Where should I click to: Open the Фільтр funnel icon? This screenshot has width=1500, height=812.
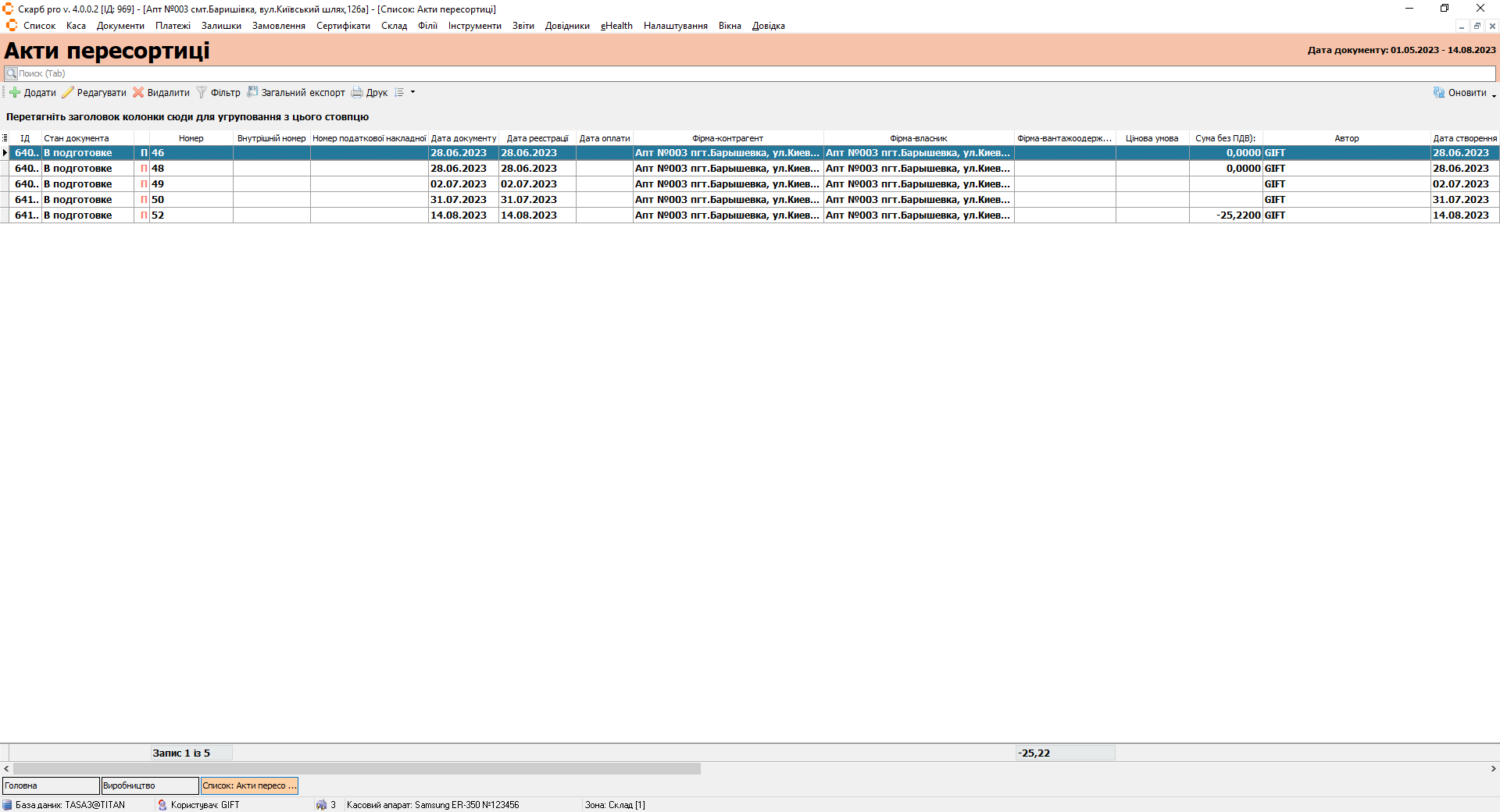click(202, 92)
